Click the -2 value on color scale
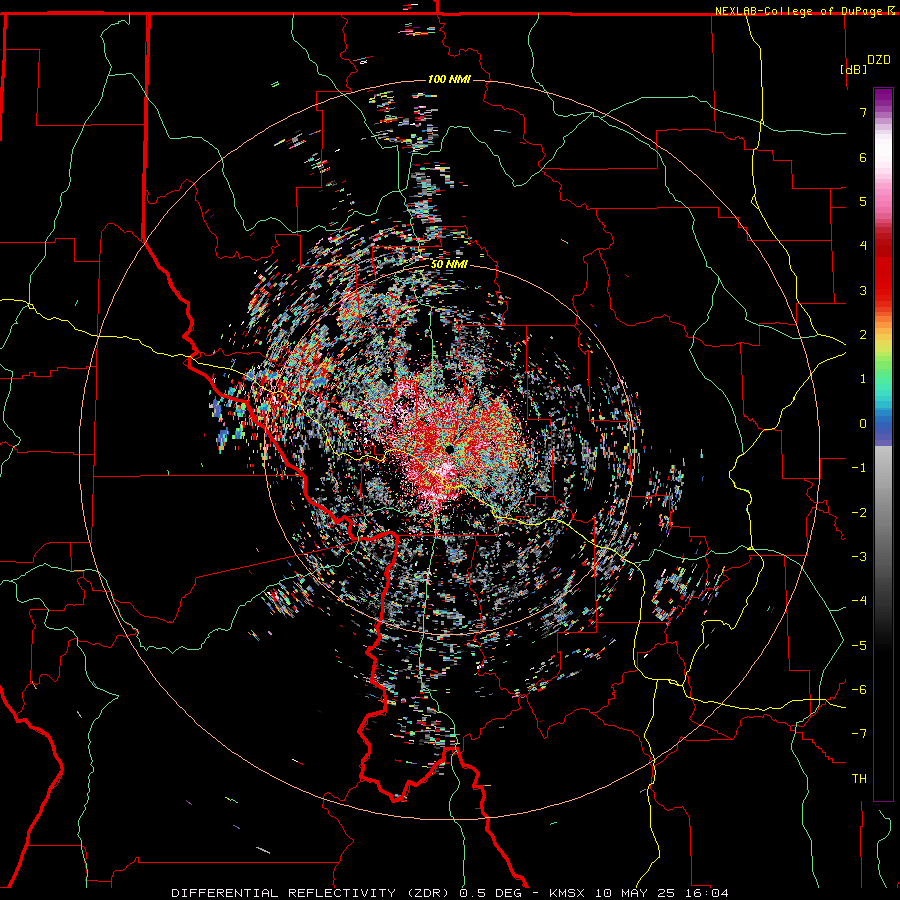 859,513
